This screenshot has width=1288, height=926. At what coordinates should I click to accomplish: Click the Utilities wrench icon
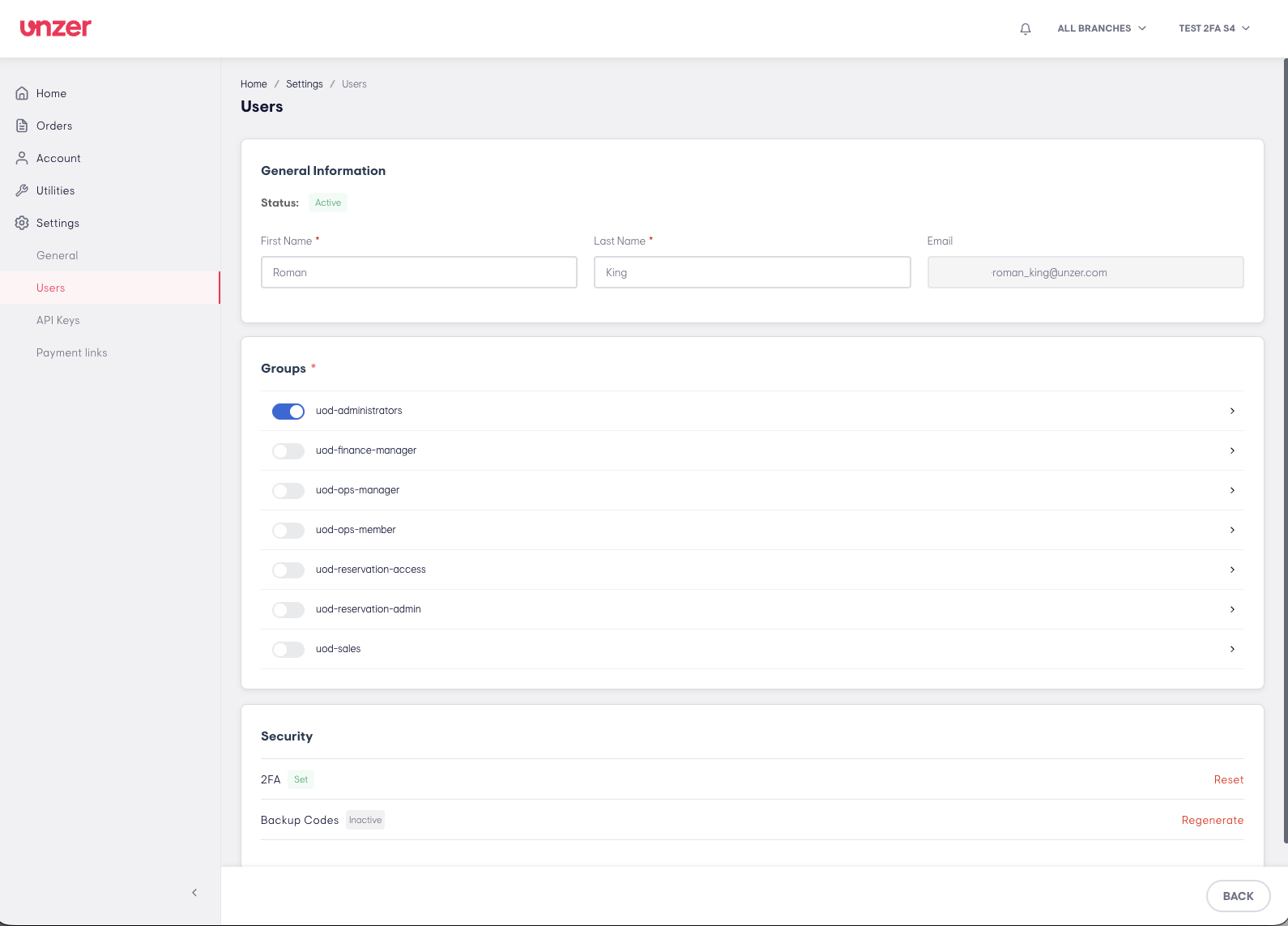click(22, 190)
